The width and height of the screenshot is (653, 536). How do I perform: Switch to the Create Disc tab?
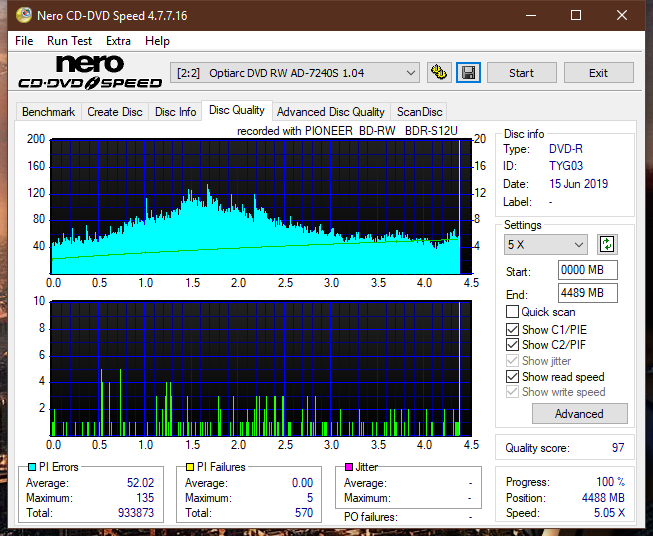pos(115,112)
